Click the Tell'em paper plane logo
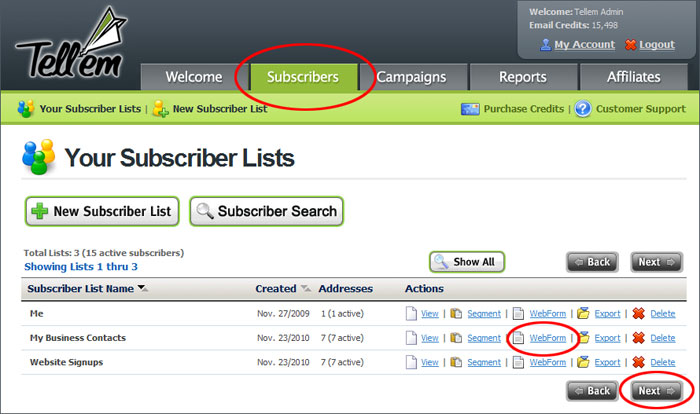700x414 pixels. click(71, 43)
